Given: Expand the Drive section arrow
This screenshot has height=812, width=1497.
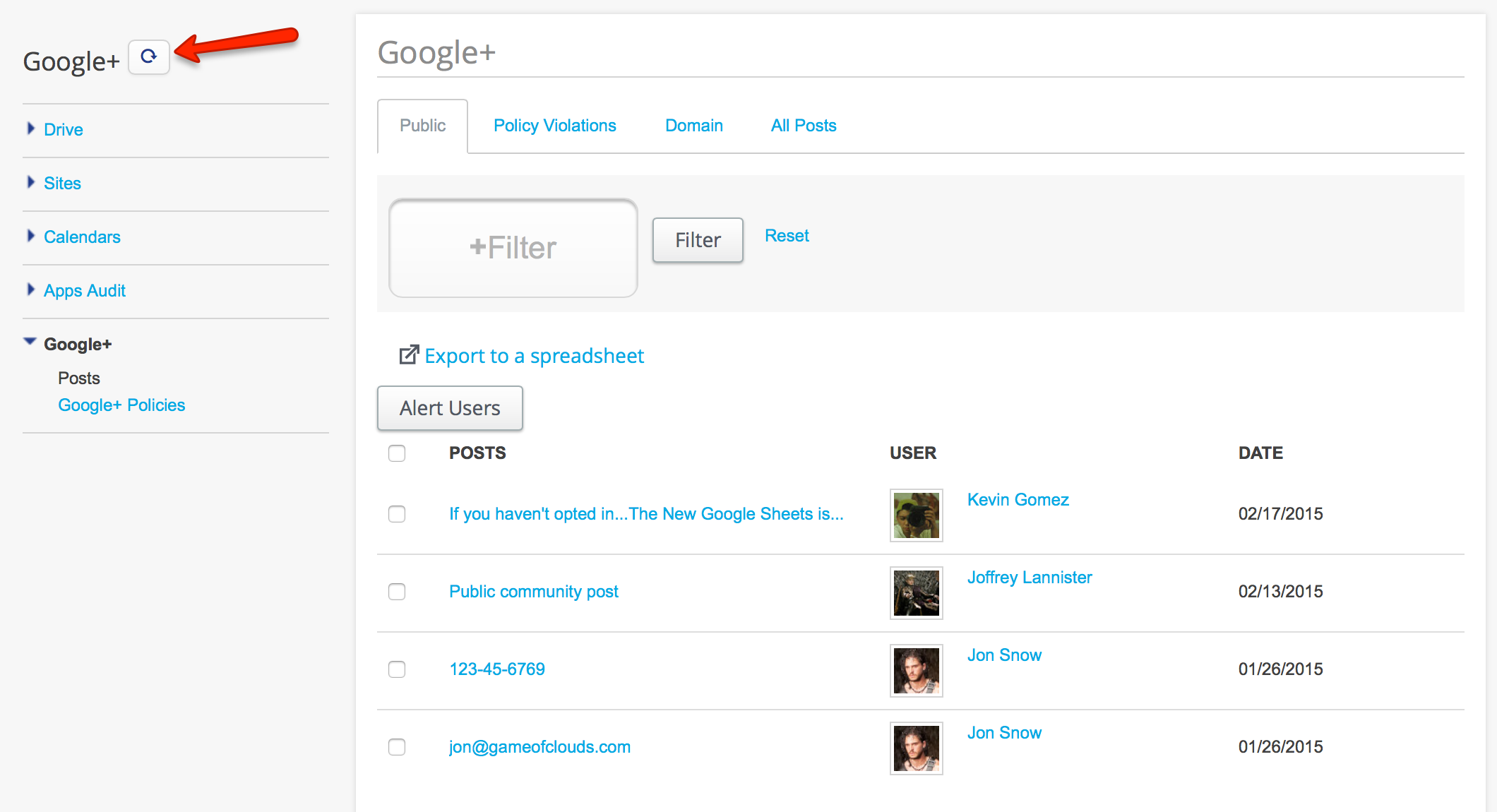Looking at the screenshot, I should pos(30,129).
